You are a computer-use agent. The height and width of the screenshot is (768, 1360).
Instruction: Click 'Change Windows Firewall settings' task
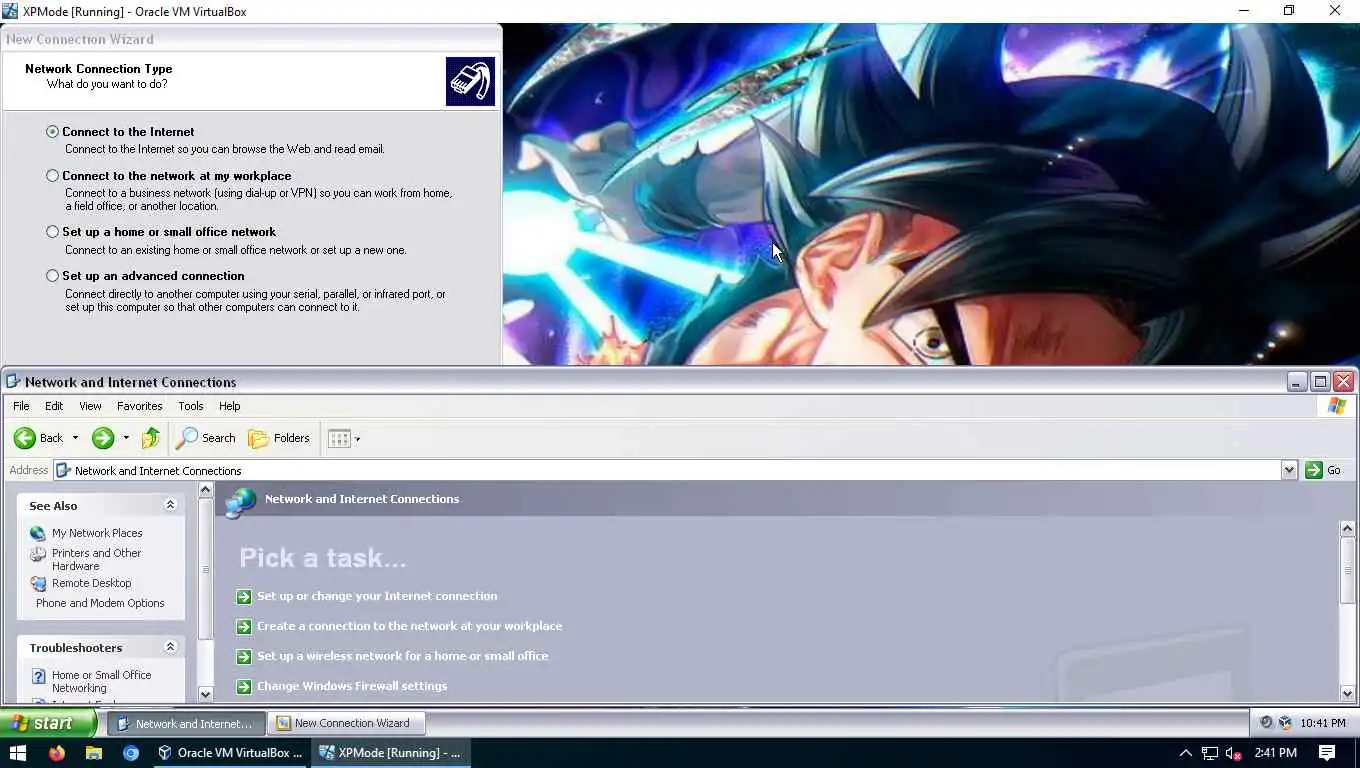[352, 686]
